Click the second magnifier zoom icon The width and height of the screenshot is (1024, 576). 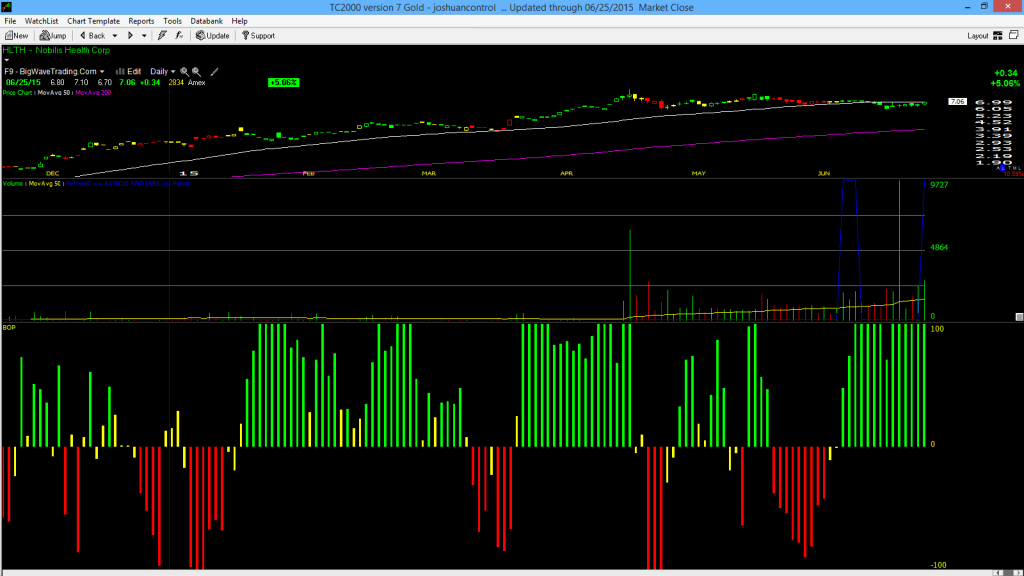tap(196, 72)
